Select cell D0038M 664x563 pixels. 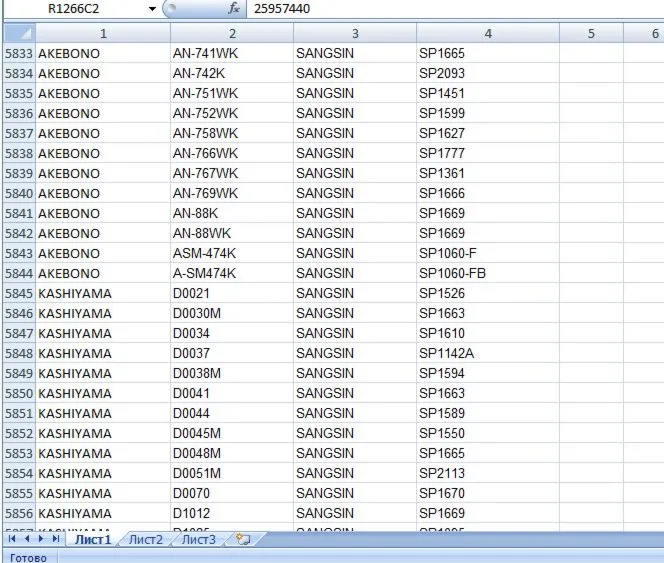[x=232, y=373]
